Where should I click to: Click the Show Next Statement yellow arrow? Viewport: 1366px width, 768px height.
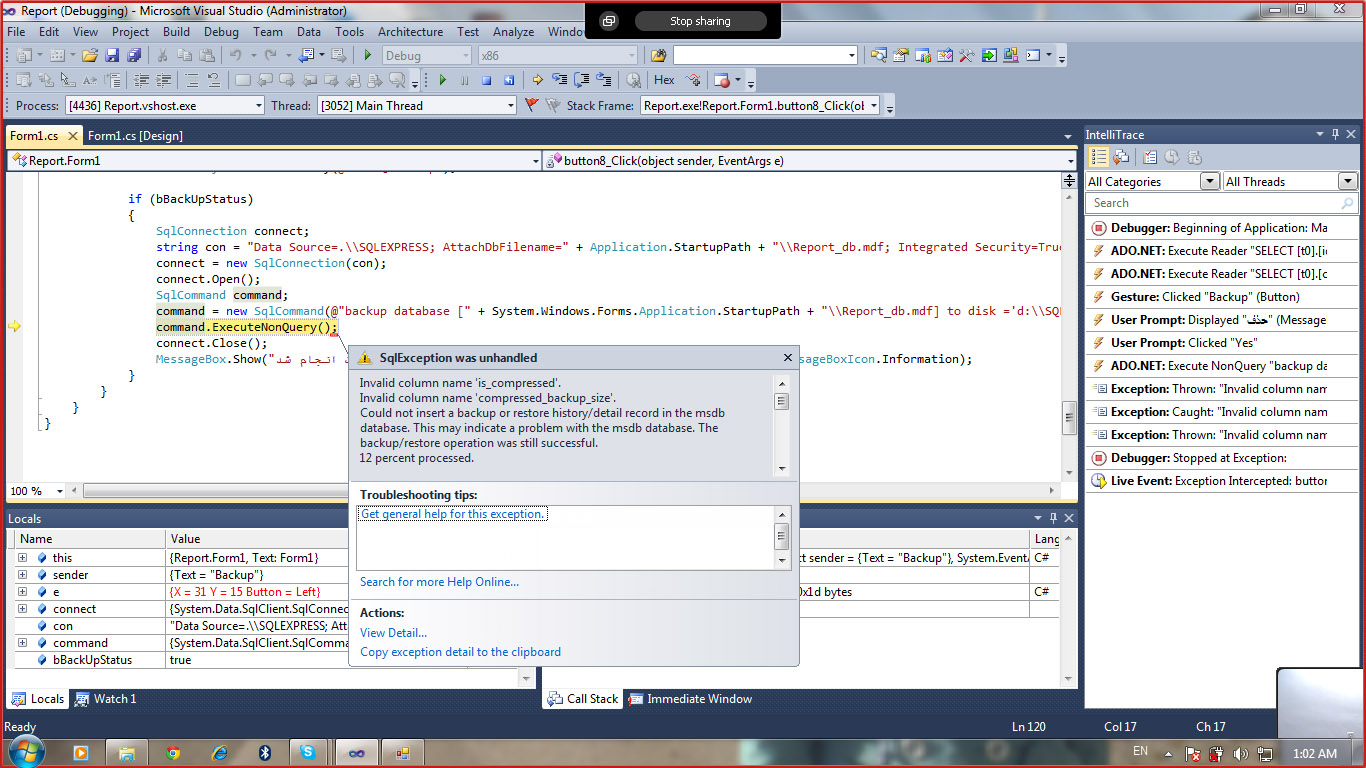click(x=537, y=80)
